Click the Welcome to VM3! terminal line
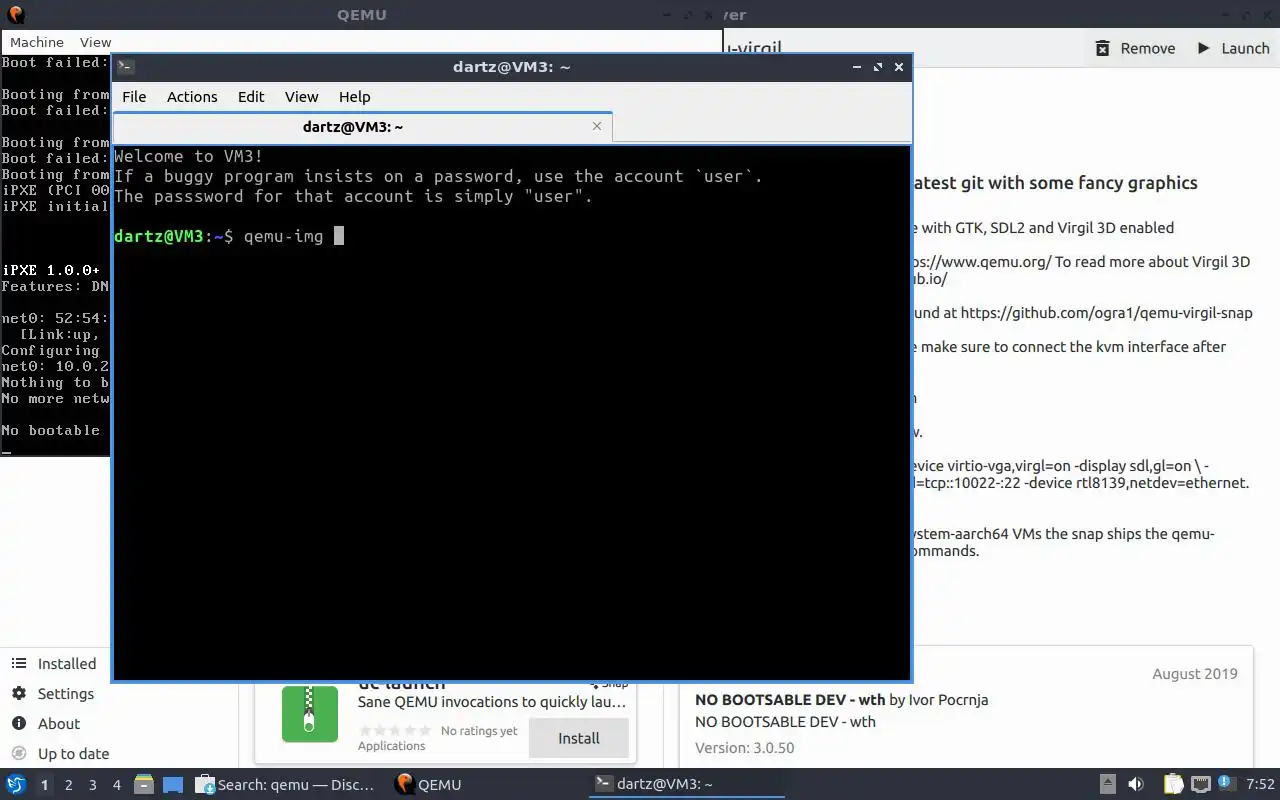Image resolution: width=1280 pixels, height=800 pixels. tap(189, 156)
